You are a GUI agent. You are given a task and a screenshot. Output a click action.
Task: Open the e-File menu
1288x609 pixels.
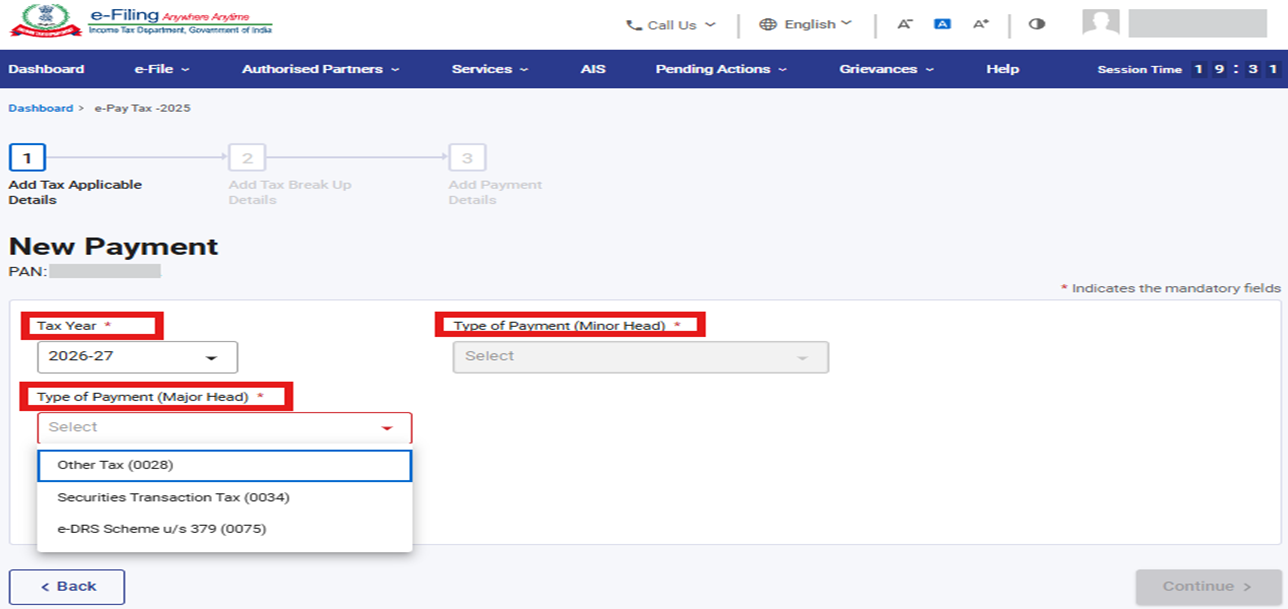pos(161,69)
